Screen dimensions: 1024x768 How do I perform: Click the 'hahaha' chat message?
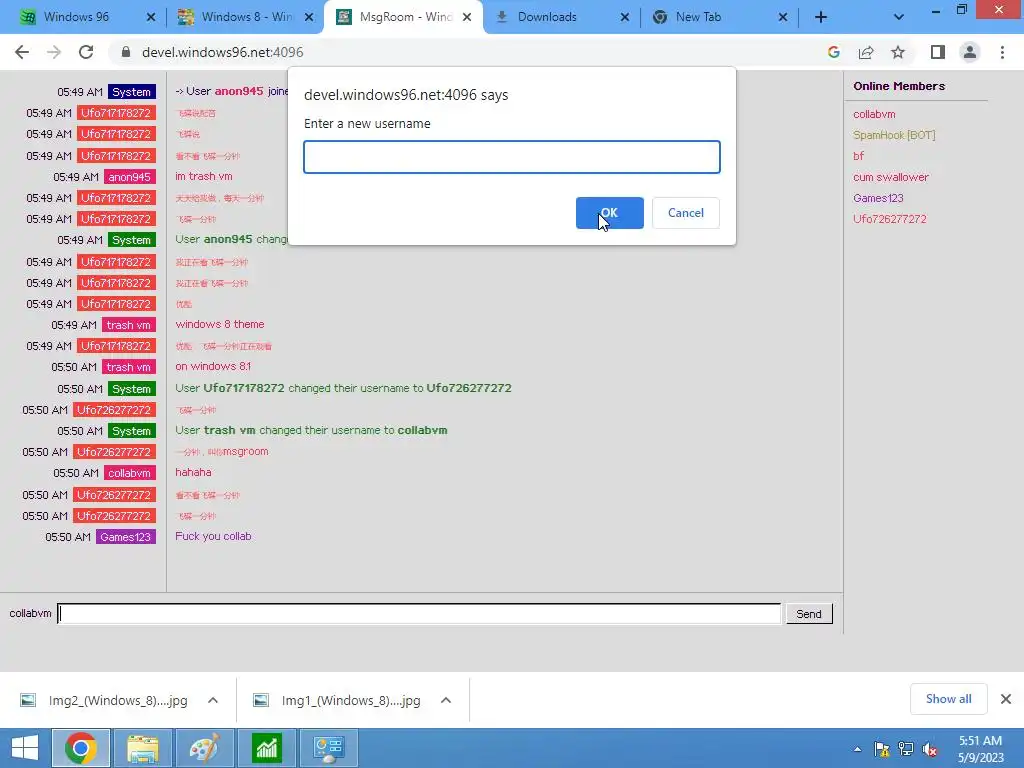[x=193, y=472]
